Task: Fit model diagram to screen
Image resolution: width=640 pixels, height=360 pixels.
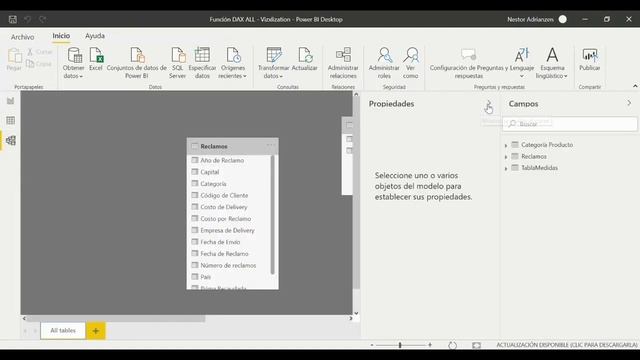Action: [x=476, y=345]
